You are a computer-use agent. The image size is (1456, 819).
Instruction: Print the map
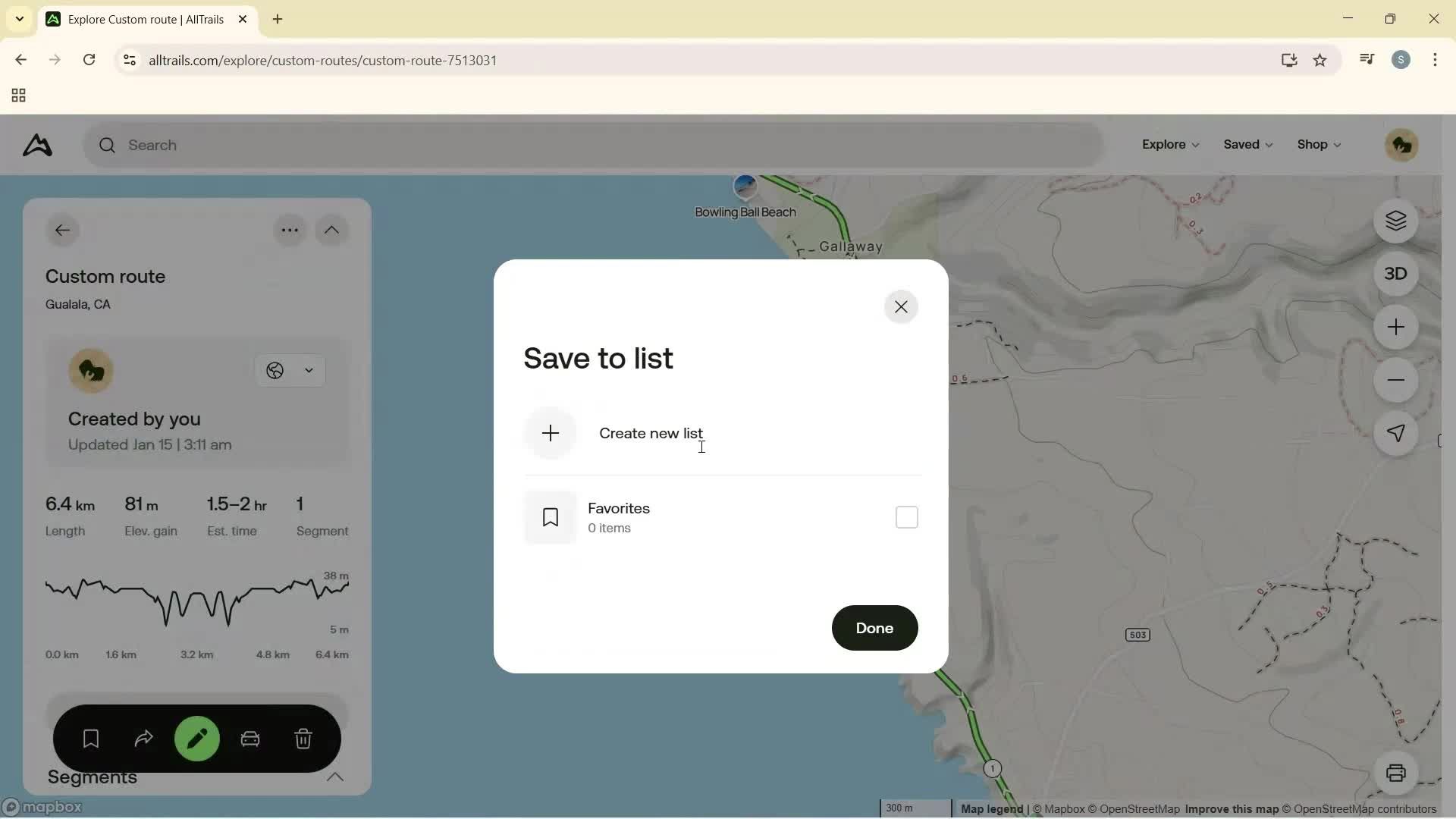[x=1398, y=773]
